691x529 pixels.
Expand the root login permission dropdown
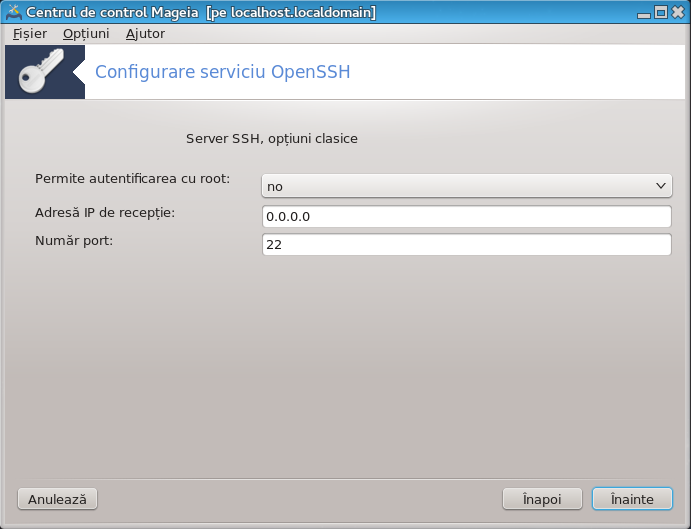(467, 186)
